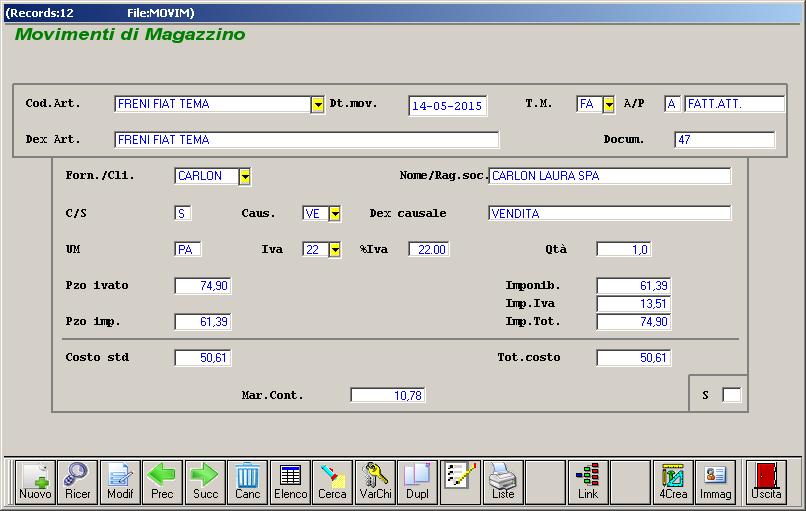
Task: Go to previous record with Prec arrow
Action: (162, 482)
